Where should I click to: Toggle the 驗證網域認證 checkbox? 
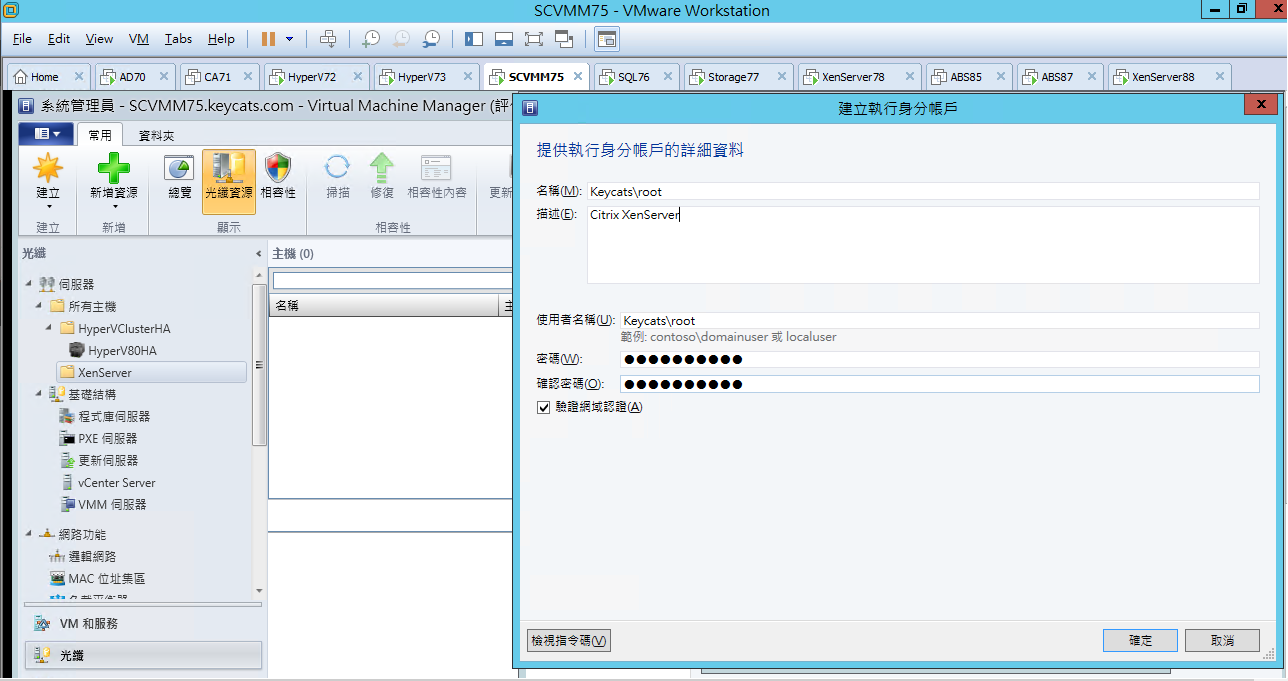544,407
